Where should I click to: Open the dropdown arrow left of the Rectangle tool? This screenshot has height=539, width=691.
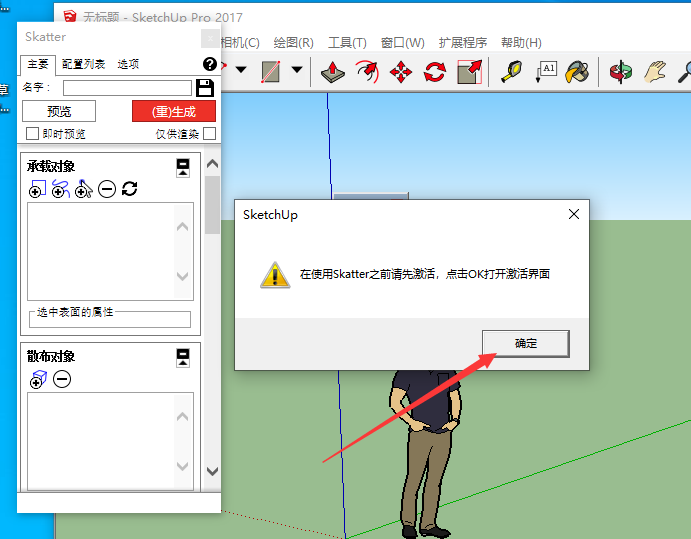point(241,70)
